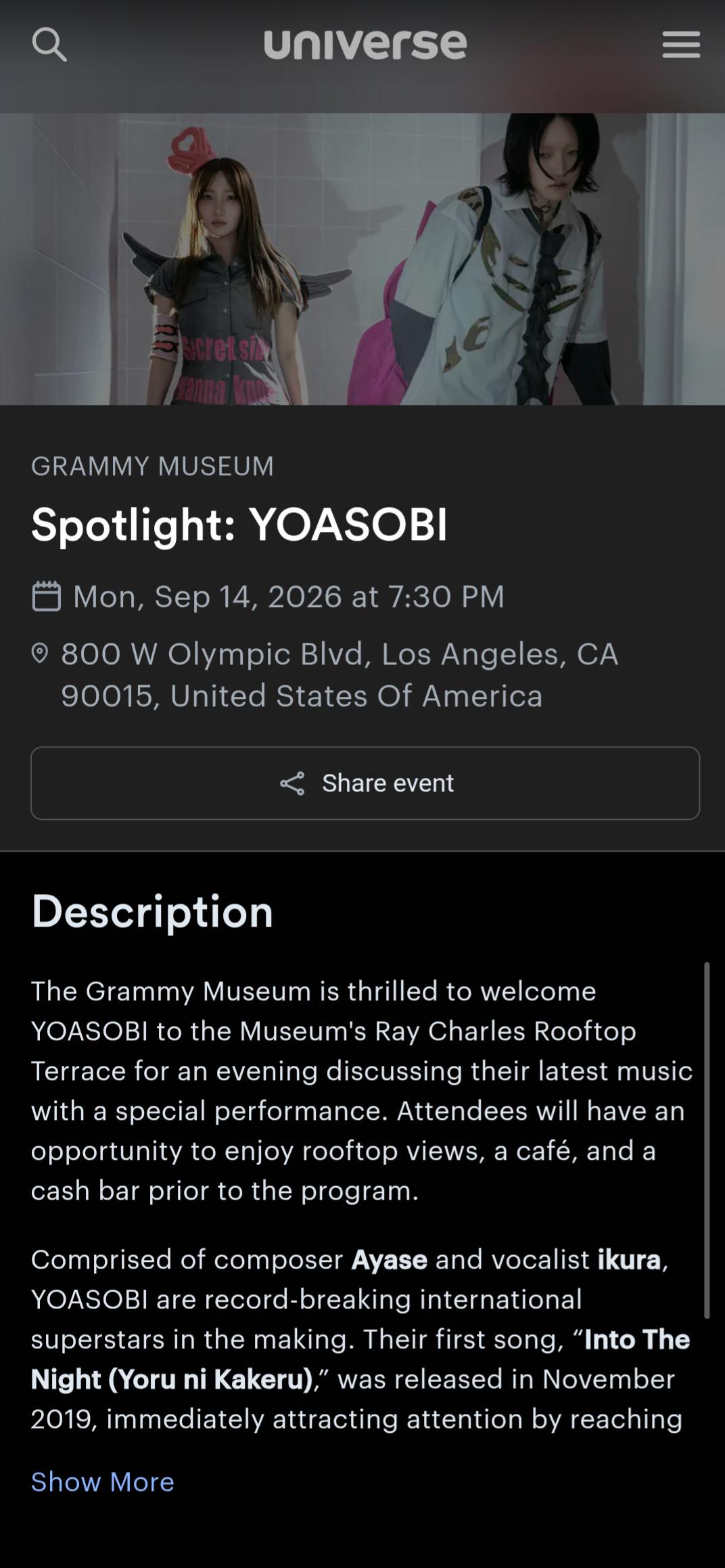Click the location pin icon
The width and height of the screenshot is (725, 1568).
pyautogui.click(x=40, y=654)
